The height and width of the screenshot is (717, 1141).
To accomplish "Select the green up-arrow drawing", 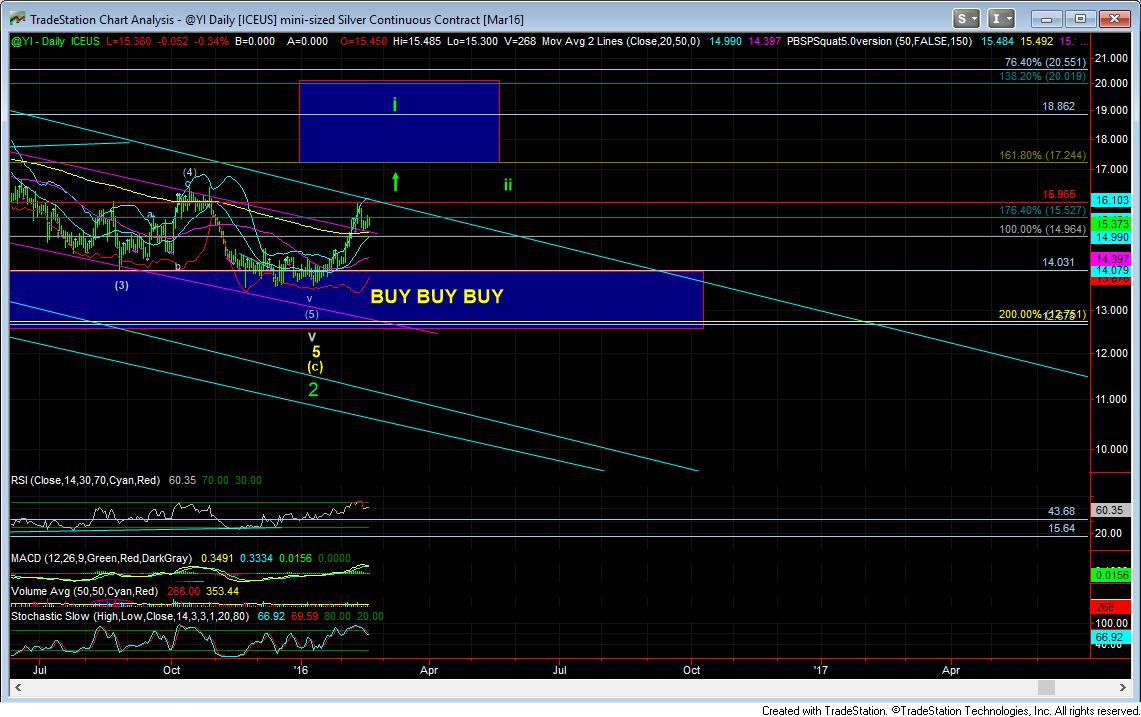I will pos(395,181).
